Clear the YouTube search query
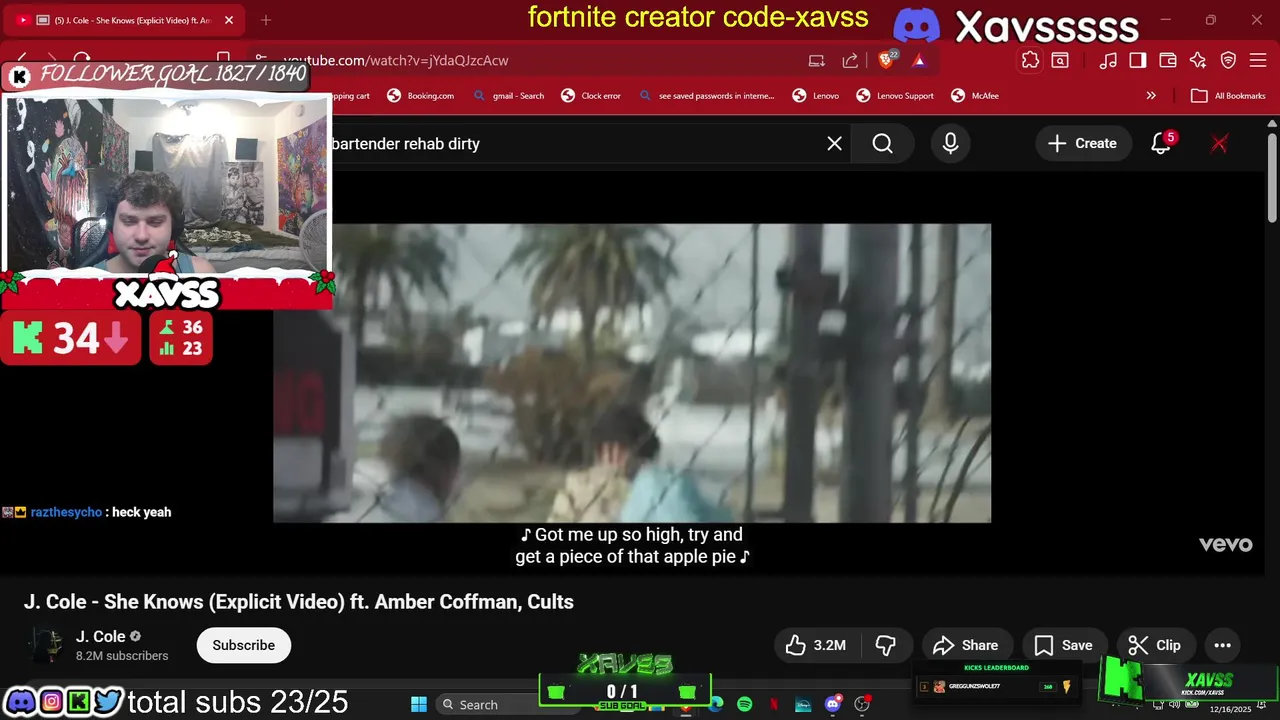Image resolution: width=1280 pixels, height=720 pixels. (x=835, y=144)
